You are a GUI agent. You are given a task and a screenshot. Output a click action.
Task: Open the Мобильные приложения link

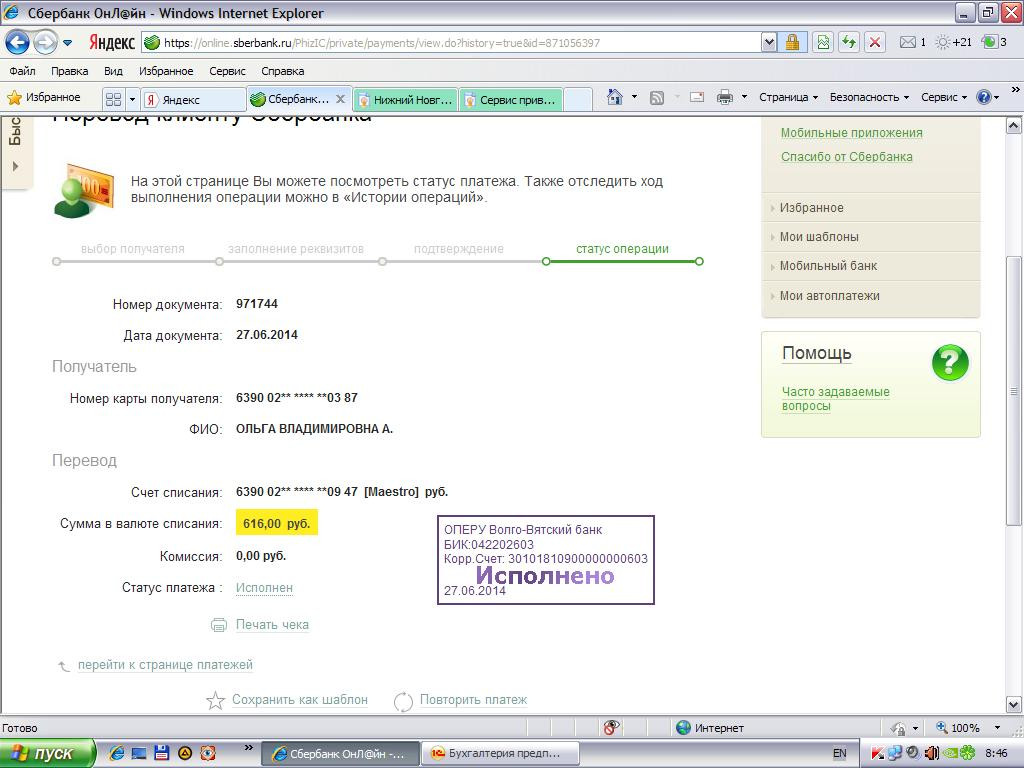click(852, 133)
